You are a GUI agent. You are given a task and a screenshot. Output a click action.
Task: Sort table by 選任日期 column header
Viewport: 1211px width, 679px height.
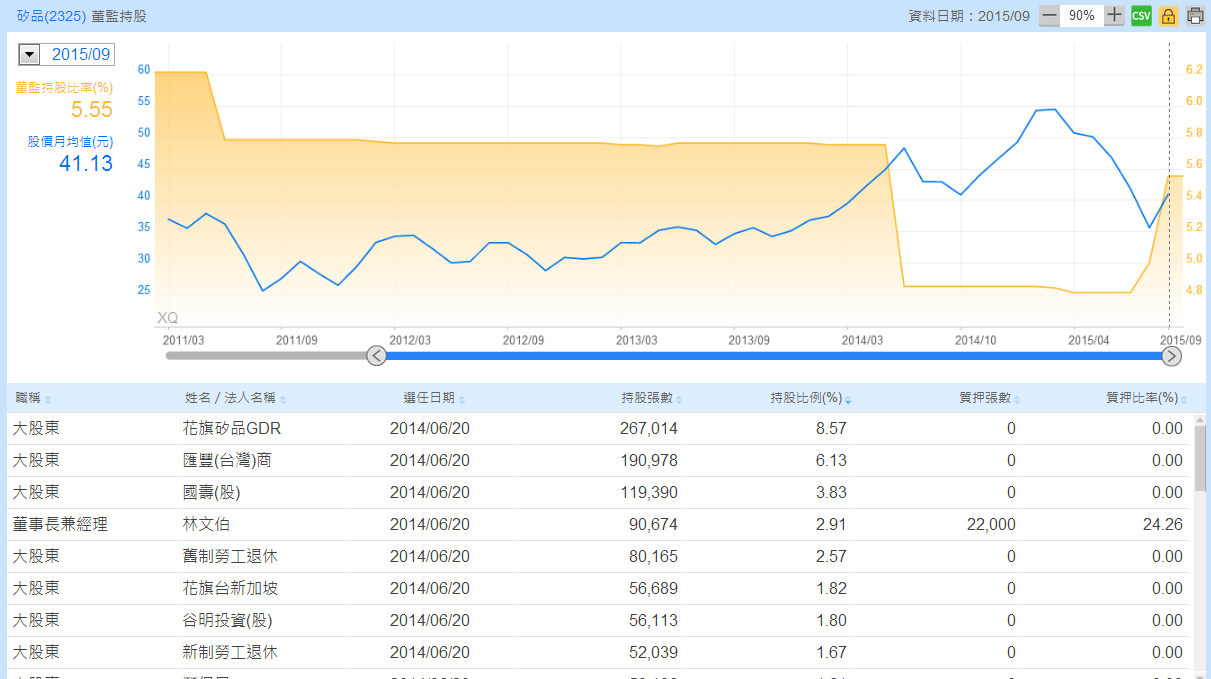434,398
